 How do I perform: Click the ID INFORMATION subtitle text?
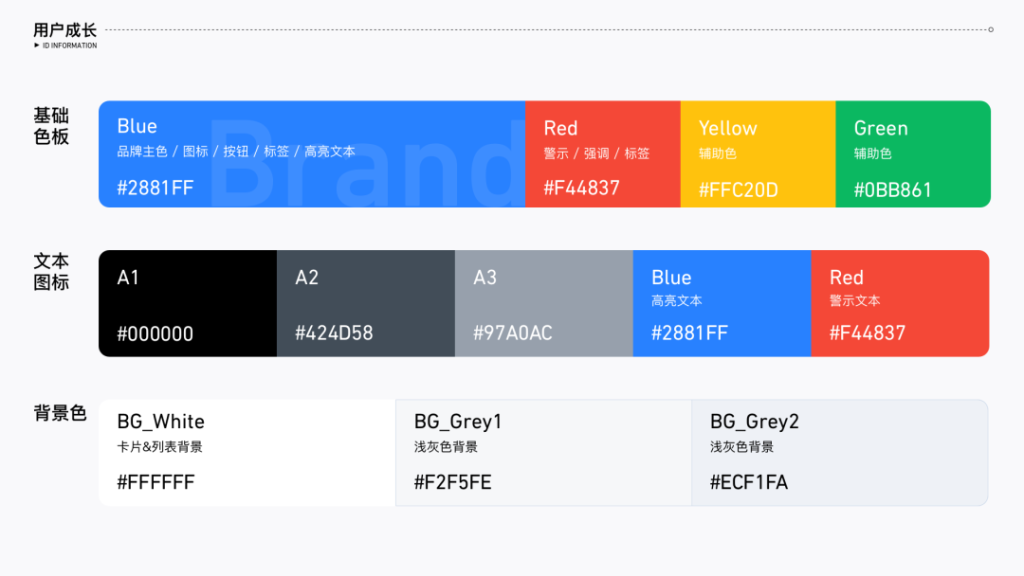pos(70,46)
